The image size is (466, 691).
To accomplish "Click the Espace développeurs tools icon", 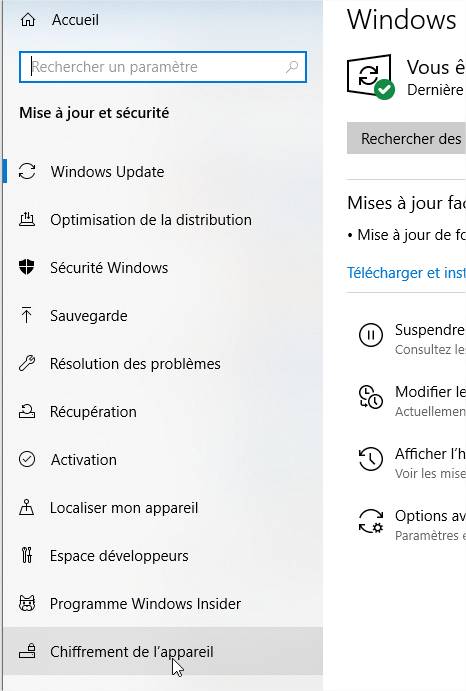I will coord(26,555).
